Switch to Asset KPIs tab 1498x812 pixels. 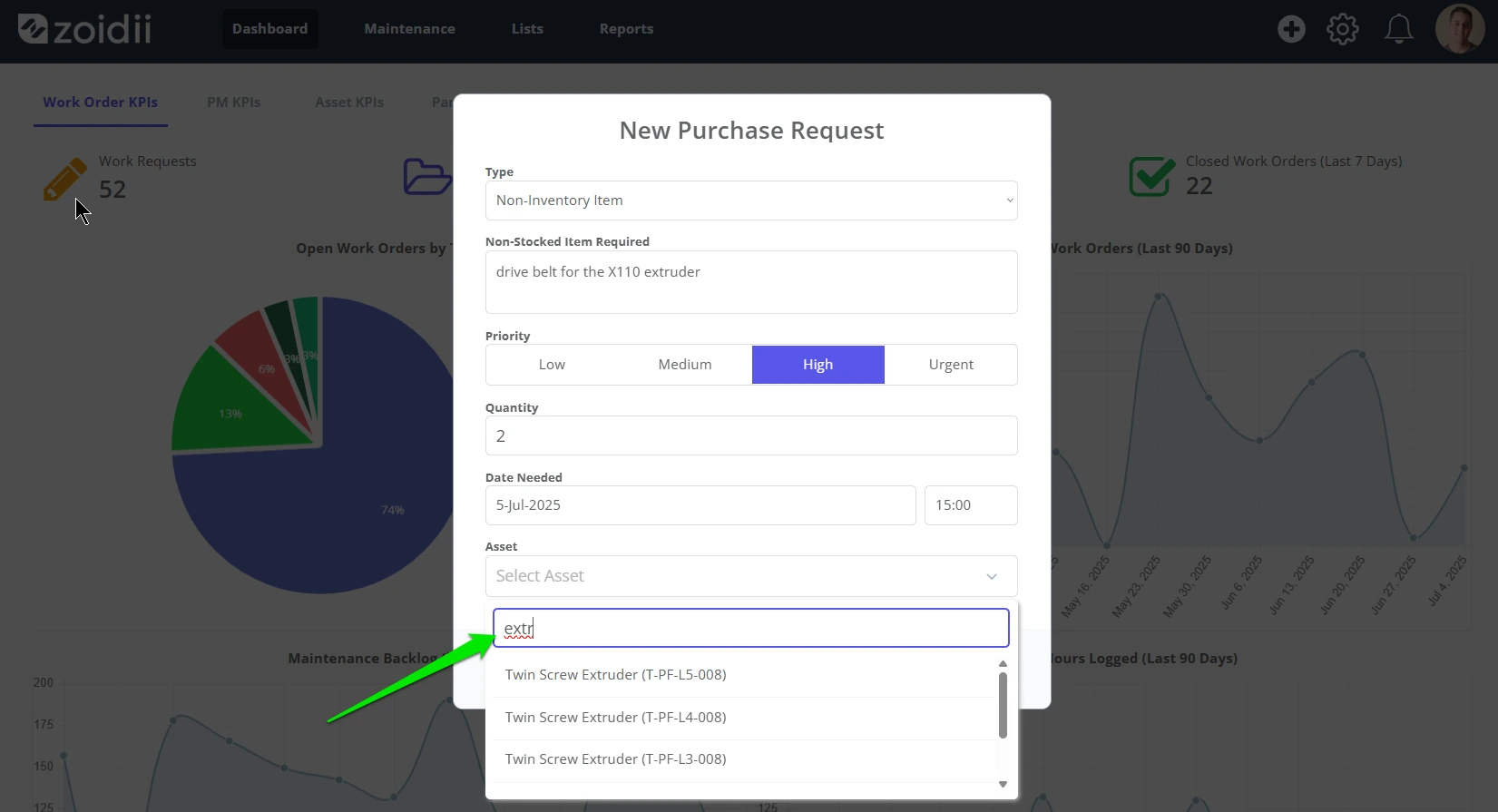349,103
